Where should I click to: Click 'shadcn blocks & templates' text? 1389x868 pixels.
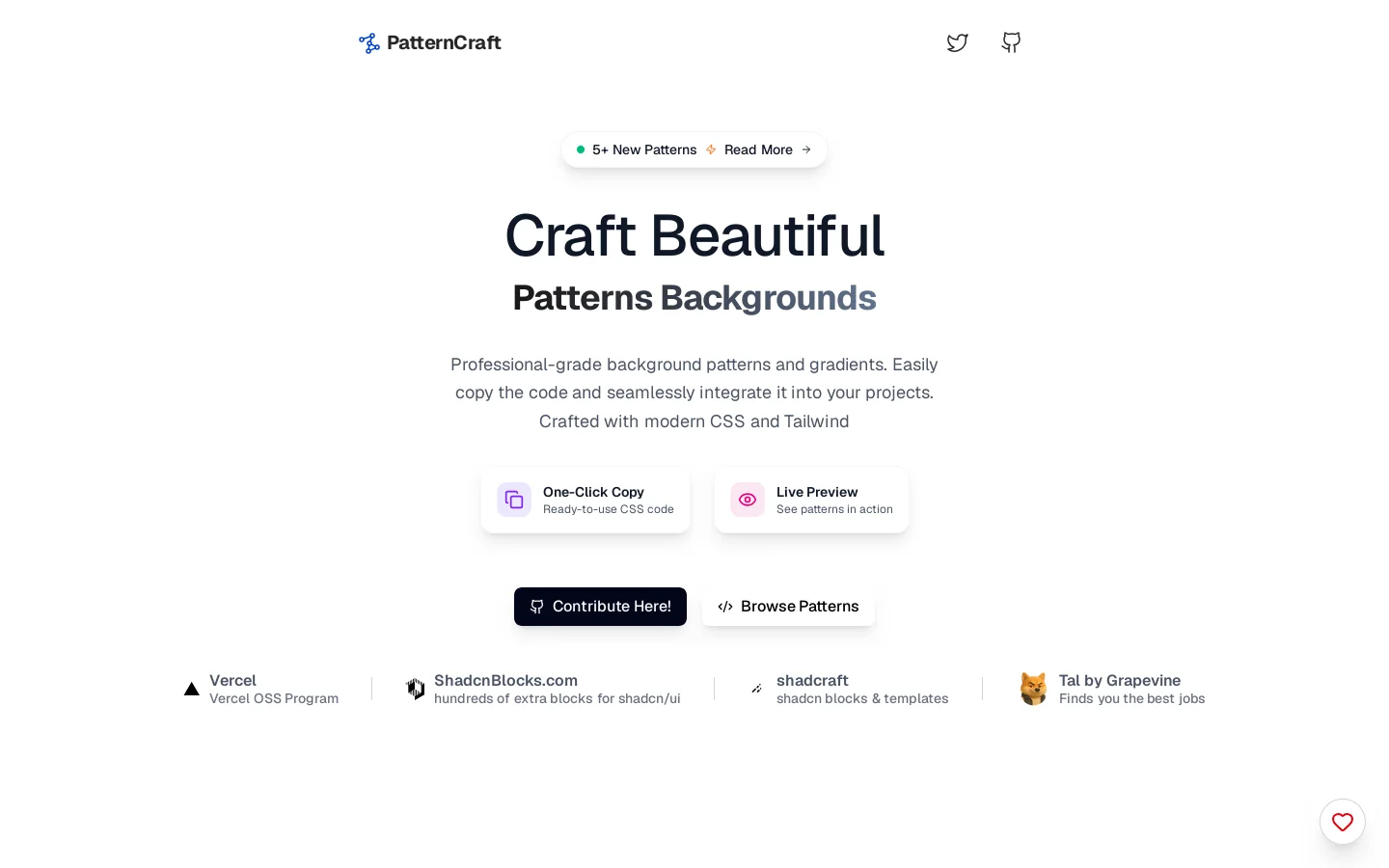[x=862, y=698]
